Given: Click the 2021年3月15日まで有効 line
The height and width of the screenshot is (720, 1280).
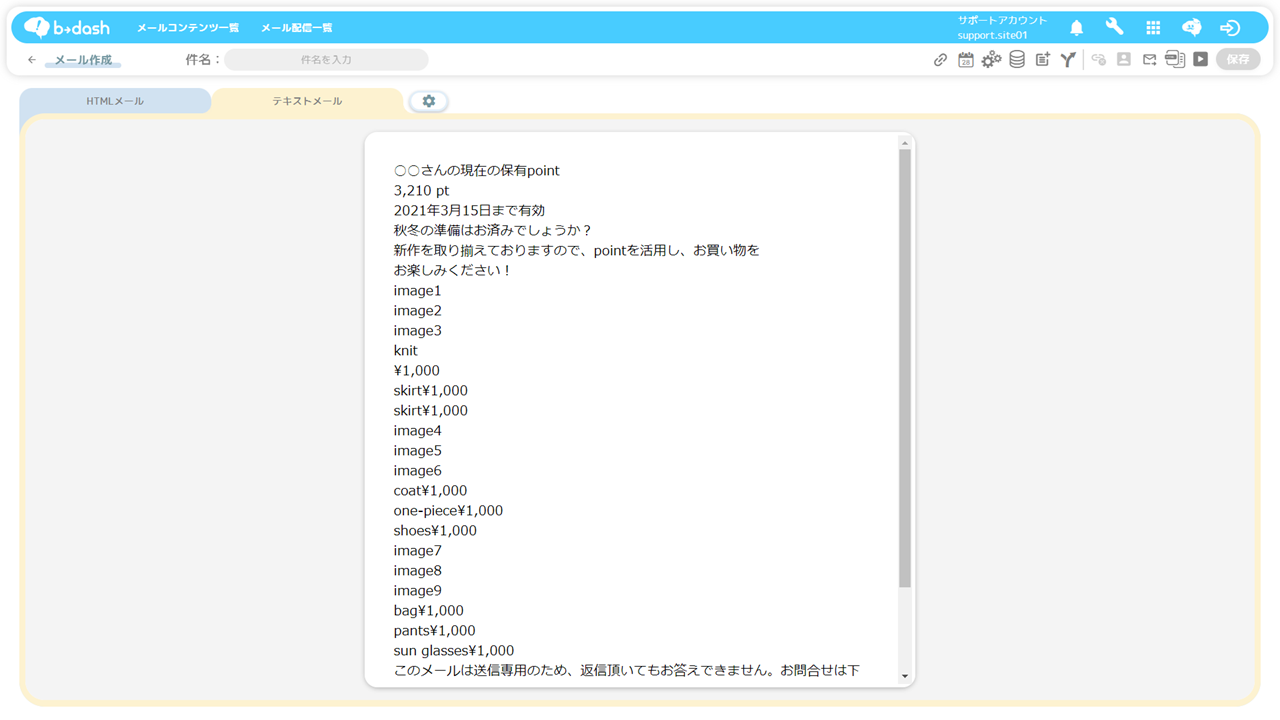Looking at the screenshot, I should point(469,211).
